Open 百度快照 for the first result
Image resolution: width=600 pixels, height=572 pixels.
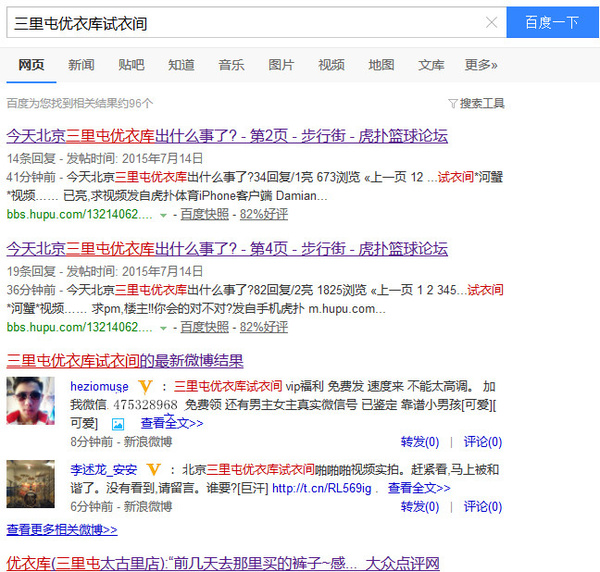pos(204,214)
